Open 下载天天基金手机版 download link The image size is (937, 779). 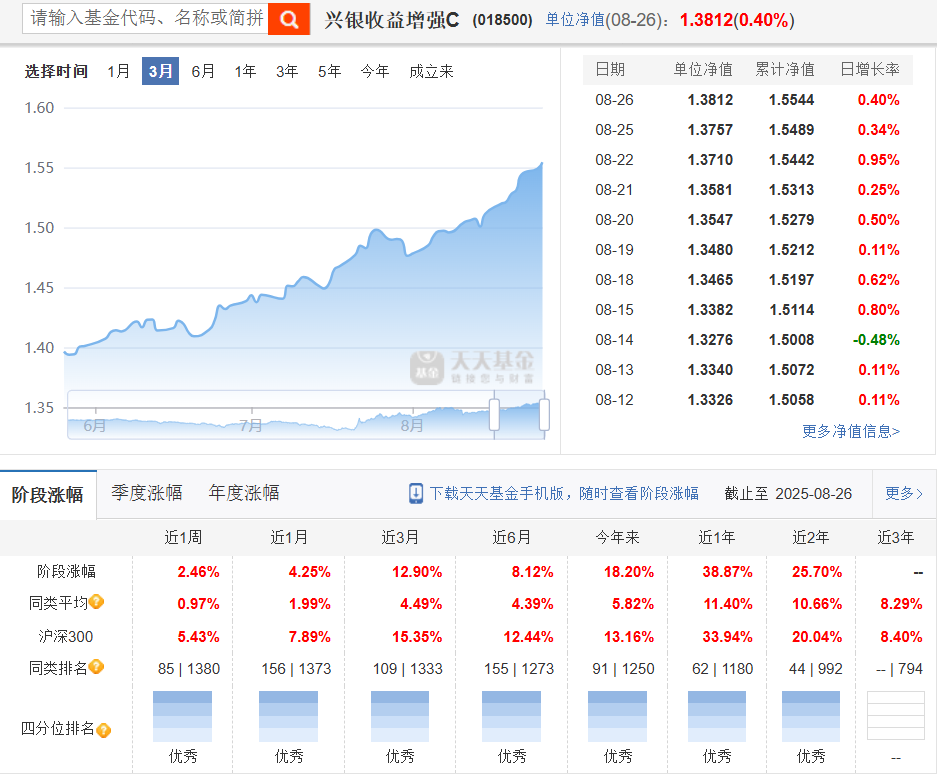point(564,493)
